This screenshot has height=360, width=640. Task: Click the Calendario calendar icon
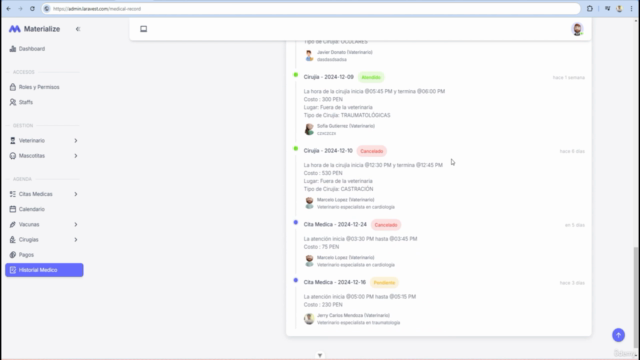13,209
